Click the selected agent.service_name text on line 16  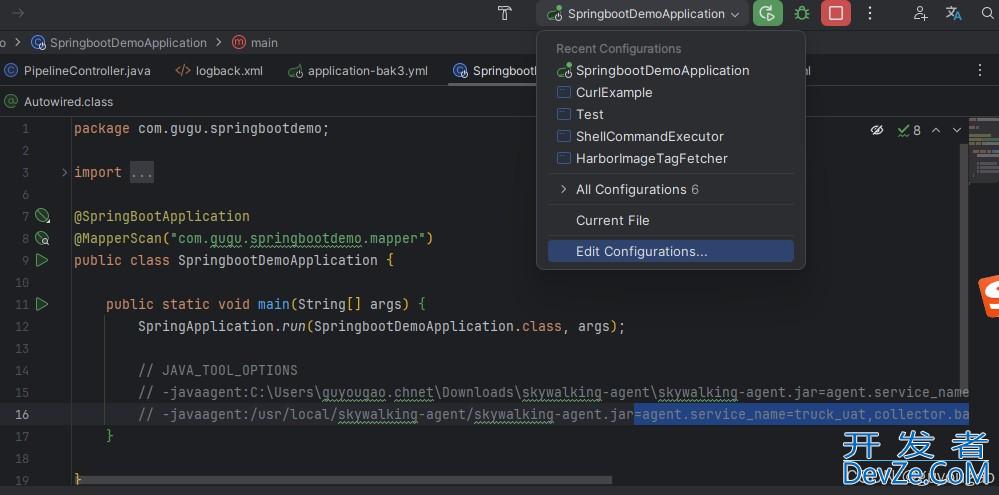coord(801,414)
